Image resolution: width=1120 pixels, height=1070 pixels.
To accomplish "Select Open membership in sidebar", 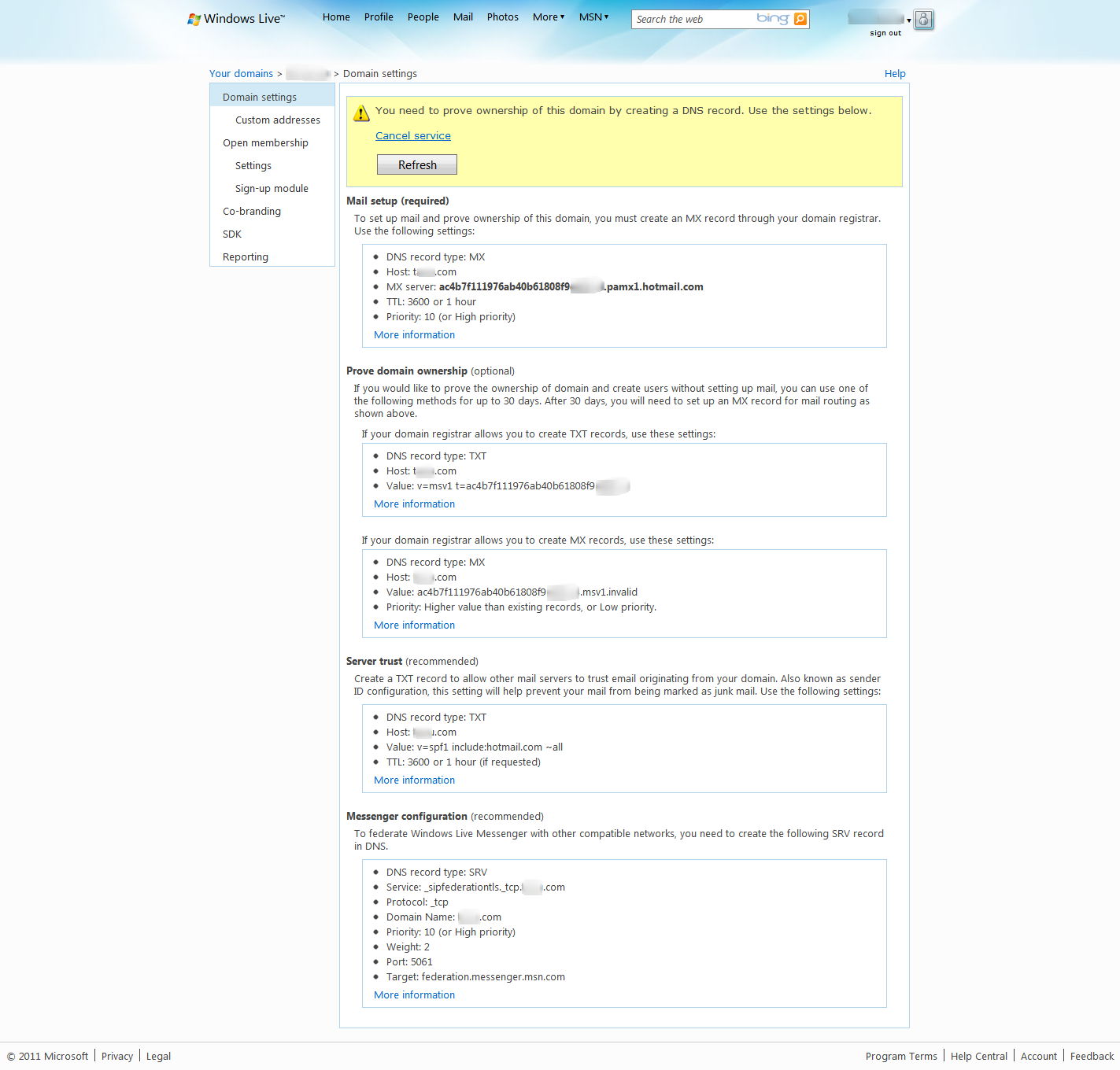I will click(265, 142).
